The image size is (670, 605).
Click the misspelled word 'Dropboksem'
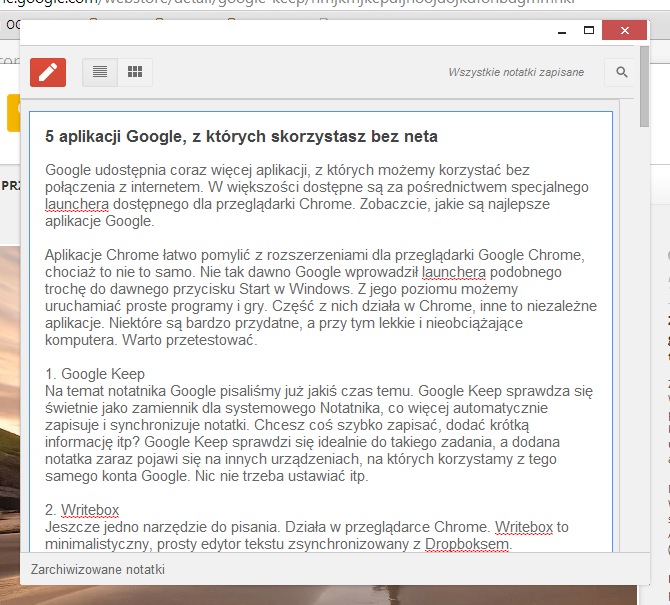[x=467, y=544]
